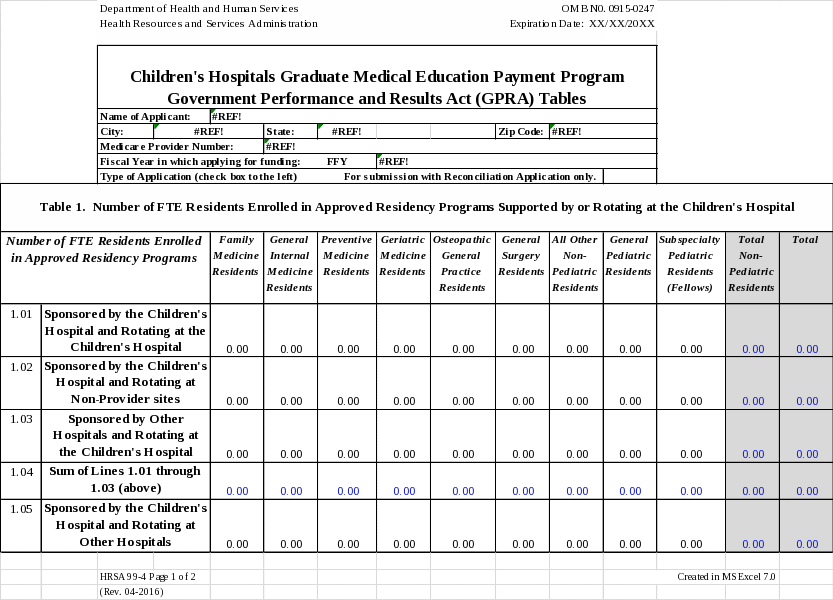Select the Table 1 title cell
Screen dimensions: 833x600
[x=417, y=208]
